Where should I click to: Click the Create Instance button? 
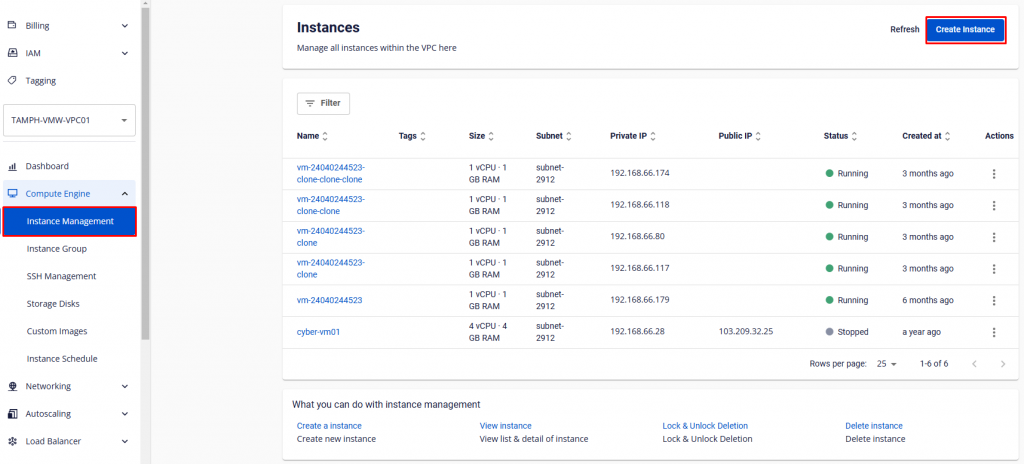tap(965, 30)
